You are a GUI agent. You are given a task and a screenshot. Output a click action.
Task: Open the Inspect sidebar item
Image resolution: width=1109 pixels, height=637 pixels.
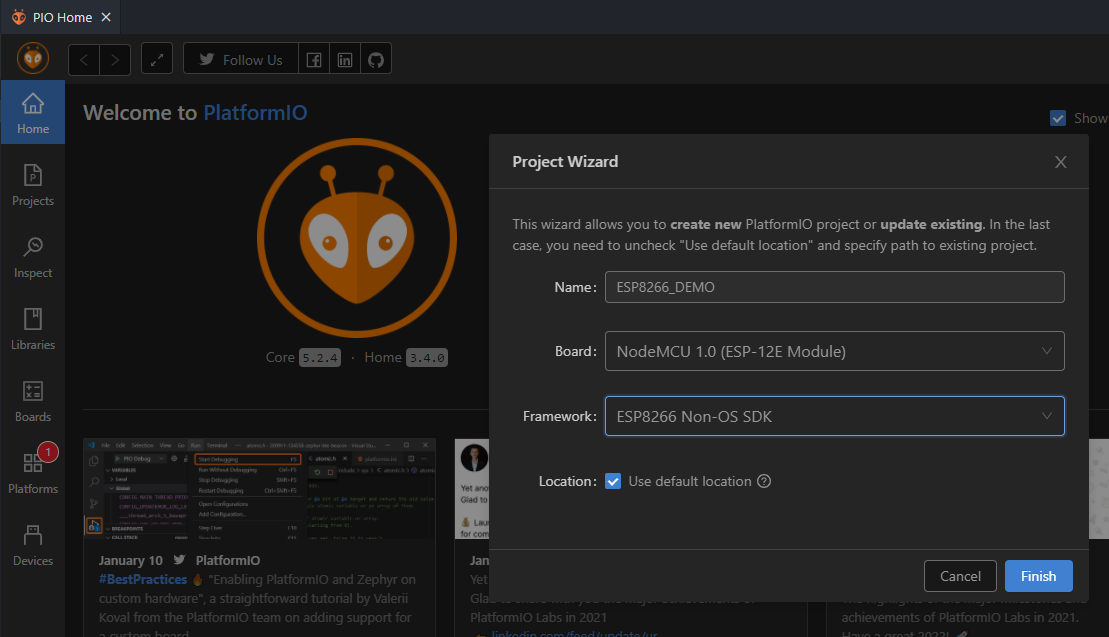pos(33,257)
